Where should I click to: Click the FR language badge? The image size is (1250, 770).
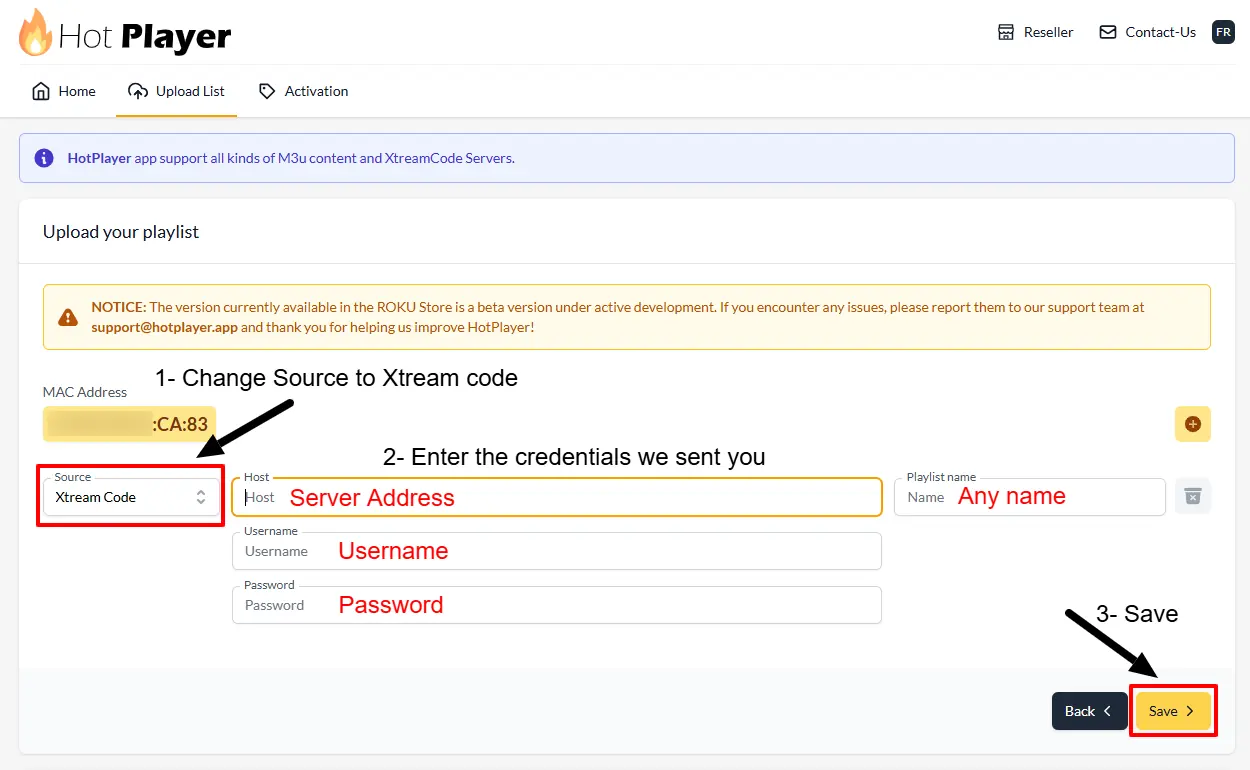click(1223, 32)
